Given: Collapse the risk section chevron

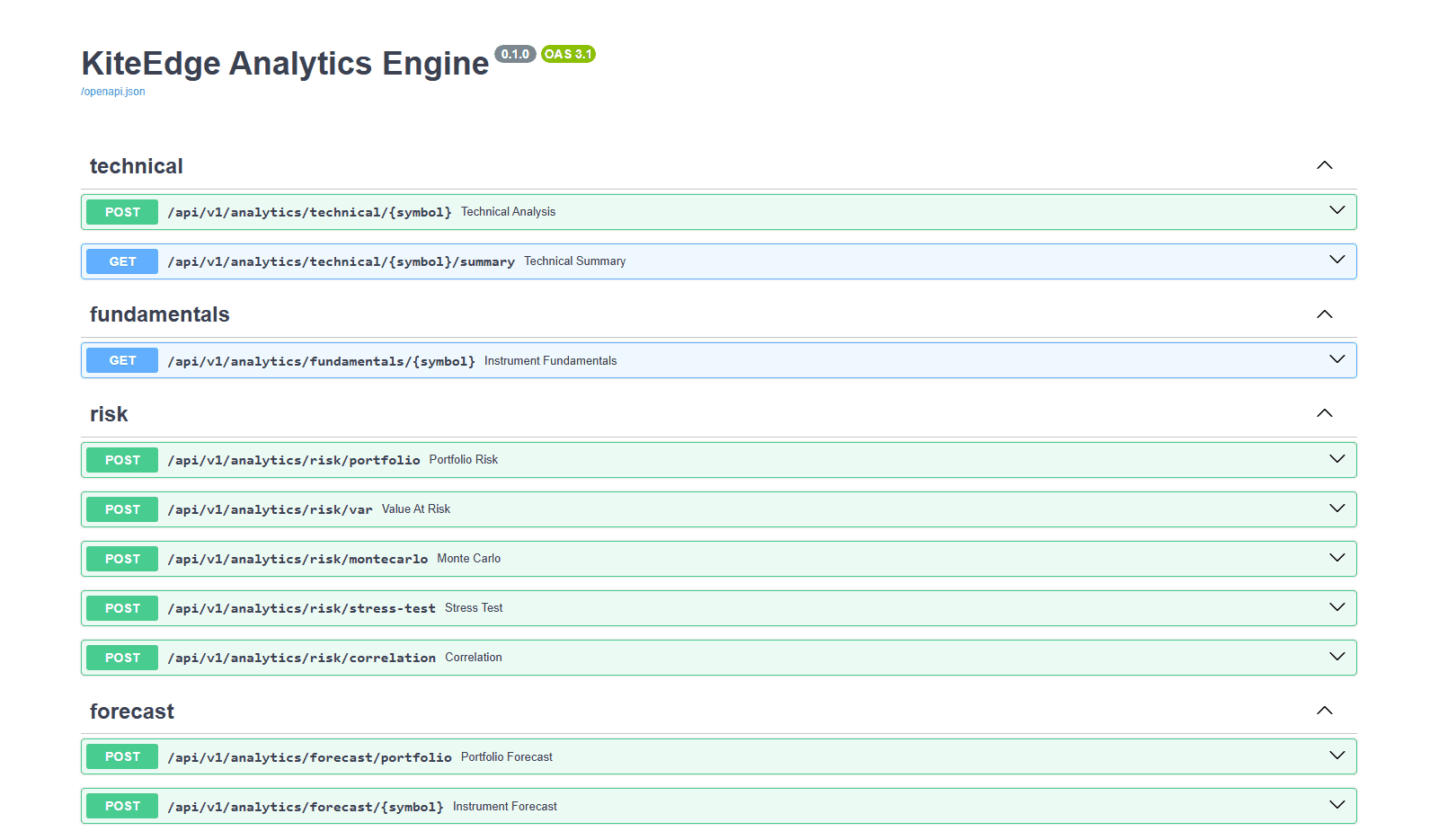Looking at the screenshot, I should [1325, 413].
